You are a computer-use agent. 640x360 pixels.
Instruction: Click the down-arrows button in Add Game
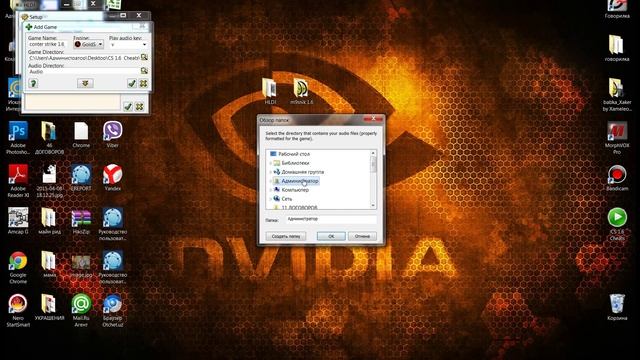pos(85,83)
